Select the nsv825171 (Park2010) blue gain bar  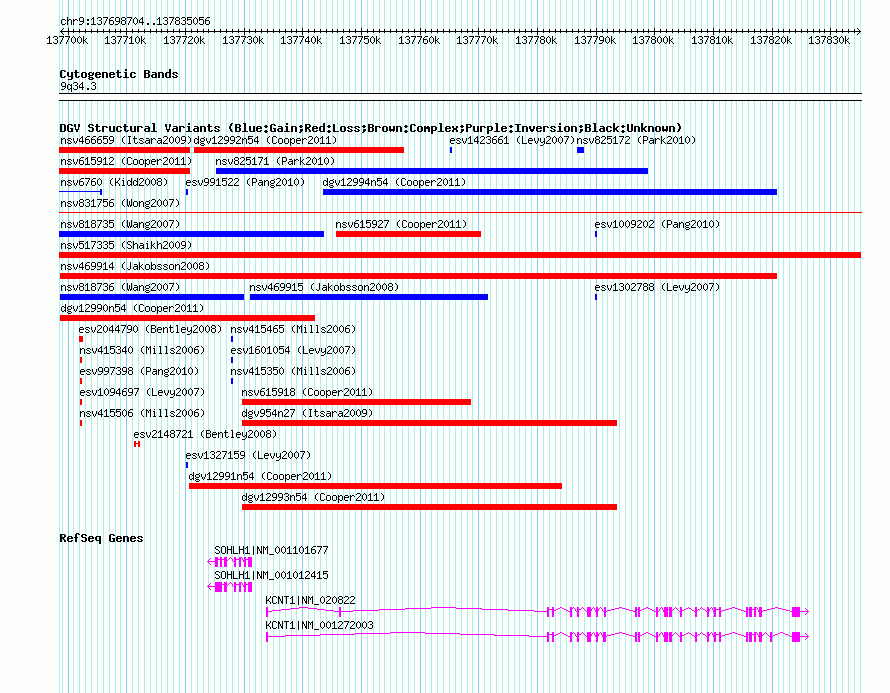[432, 171]
